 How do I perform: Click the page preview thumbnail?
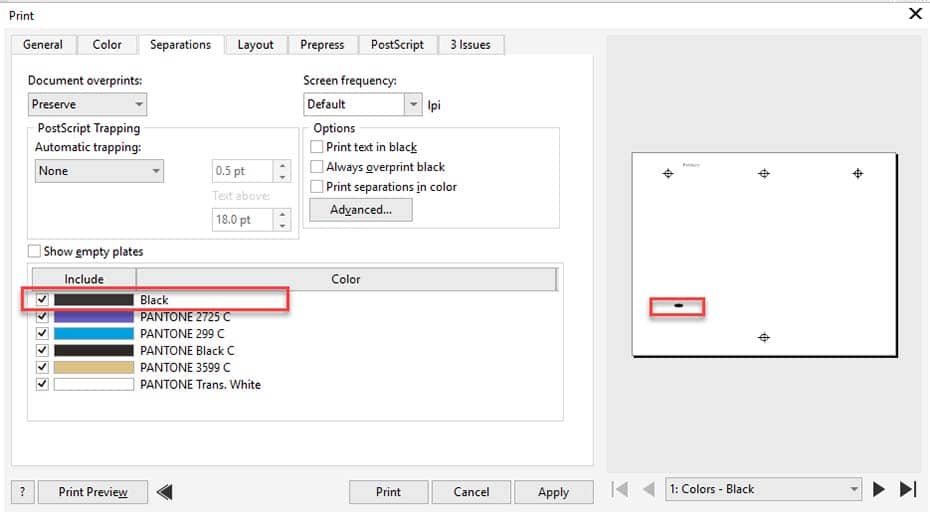(x=764, y=254)
